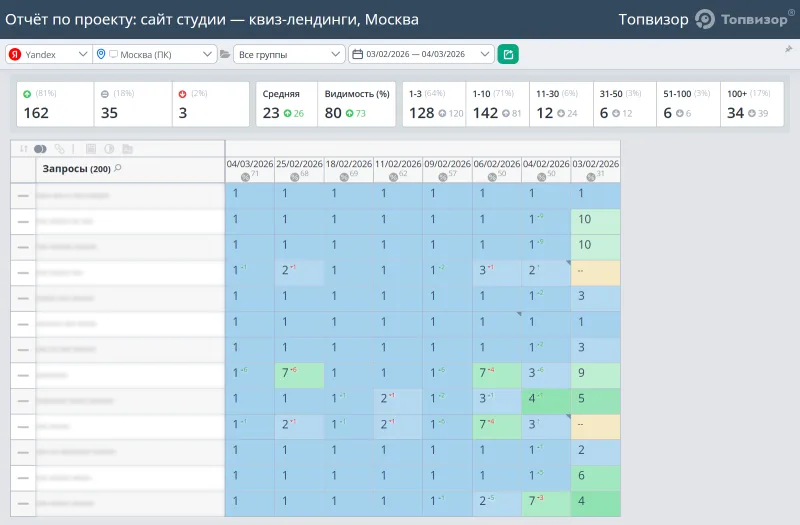The image size is (800, 525).
Task: Click the last row cell 7 under 04/02/2026
Action: (546, 504)
